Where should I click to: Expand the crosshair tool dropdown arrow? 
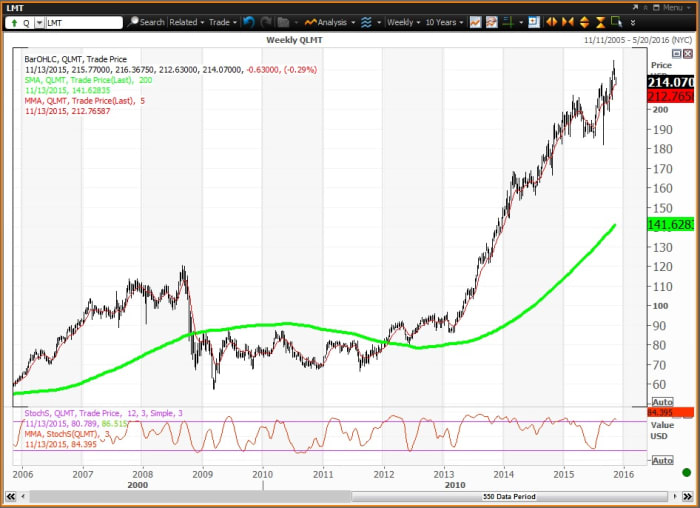(x=521, y=22)
